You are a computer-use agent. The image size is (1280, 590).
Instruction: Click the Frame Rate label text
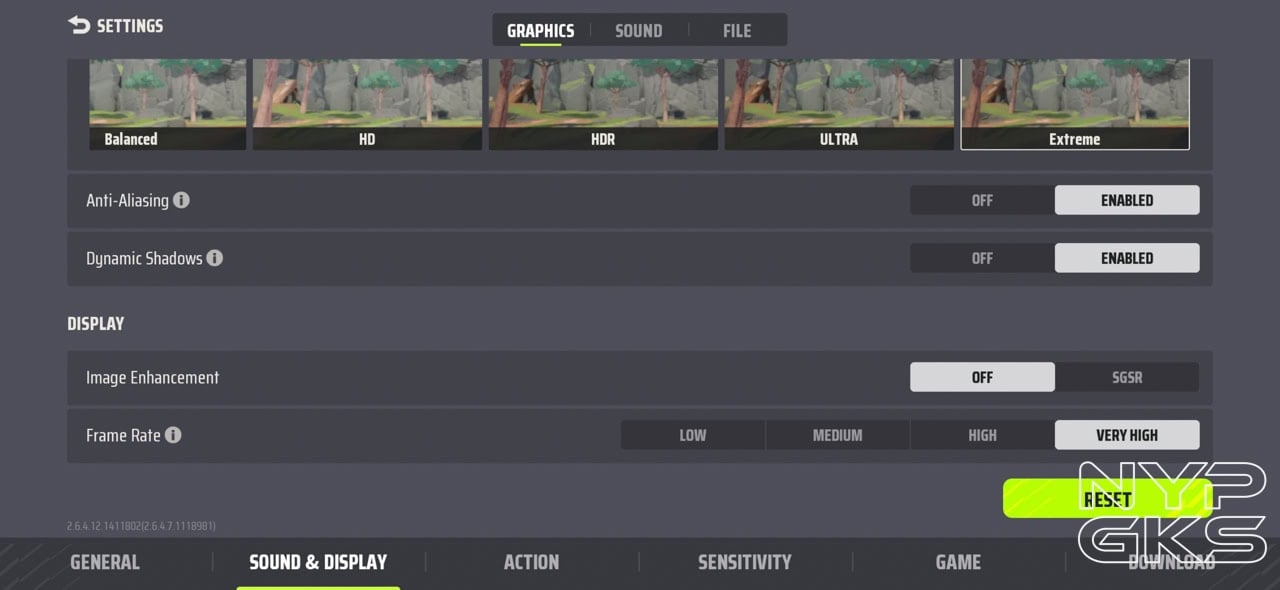[x=123, y=435]
